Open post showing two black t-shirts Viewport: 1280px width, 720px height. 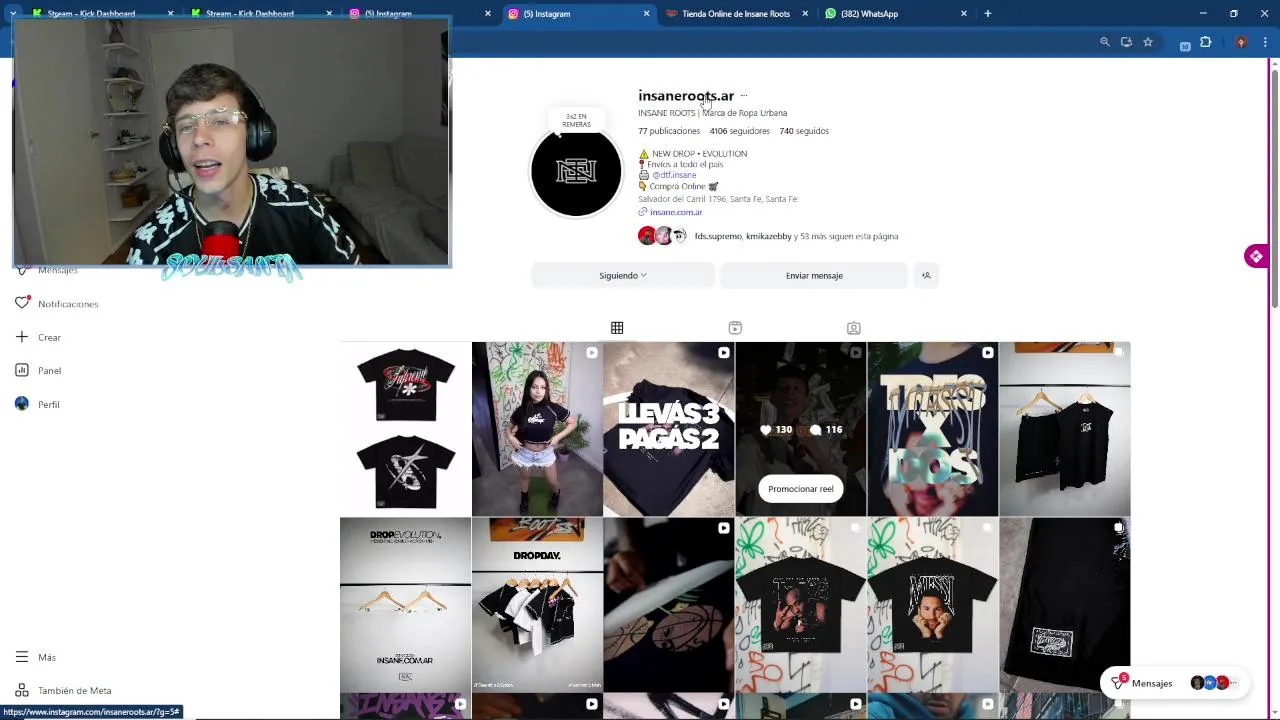tap(405, 429)
